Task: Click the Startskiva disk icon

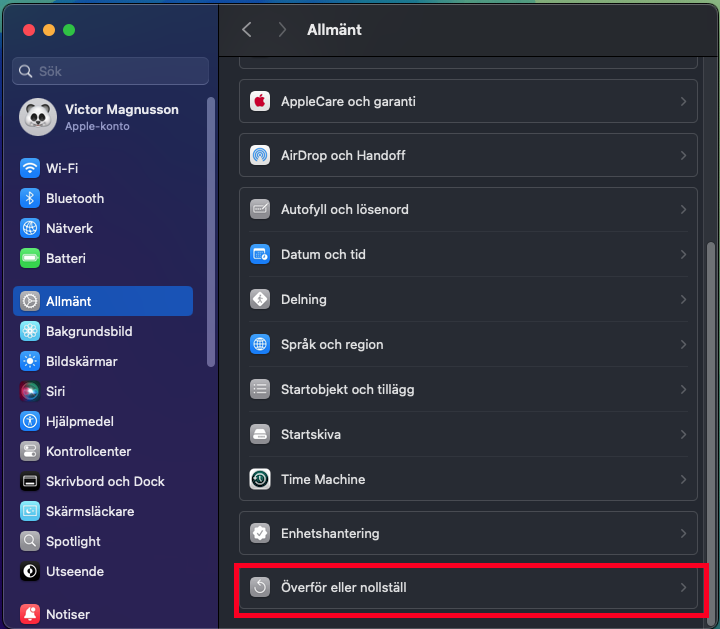Action: click(260, 434)
